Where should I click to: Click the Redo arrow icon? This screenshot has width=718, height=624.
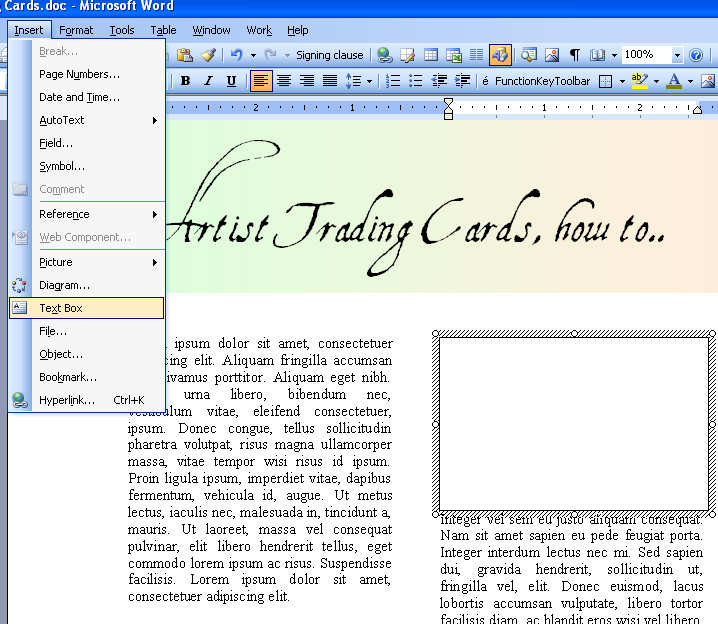[x=271, y=55]
